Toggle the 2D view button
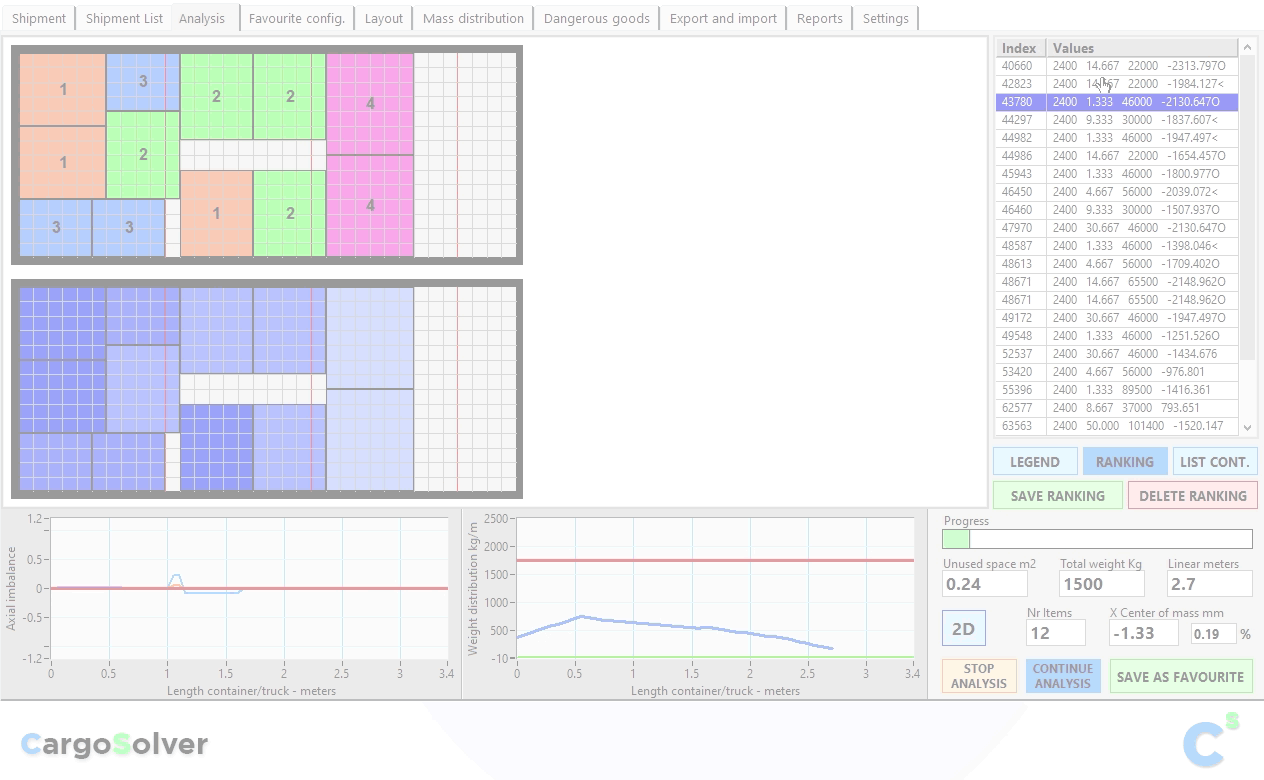Viewport: 1264px width, 780px height. 963,629
